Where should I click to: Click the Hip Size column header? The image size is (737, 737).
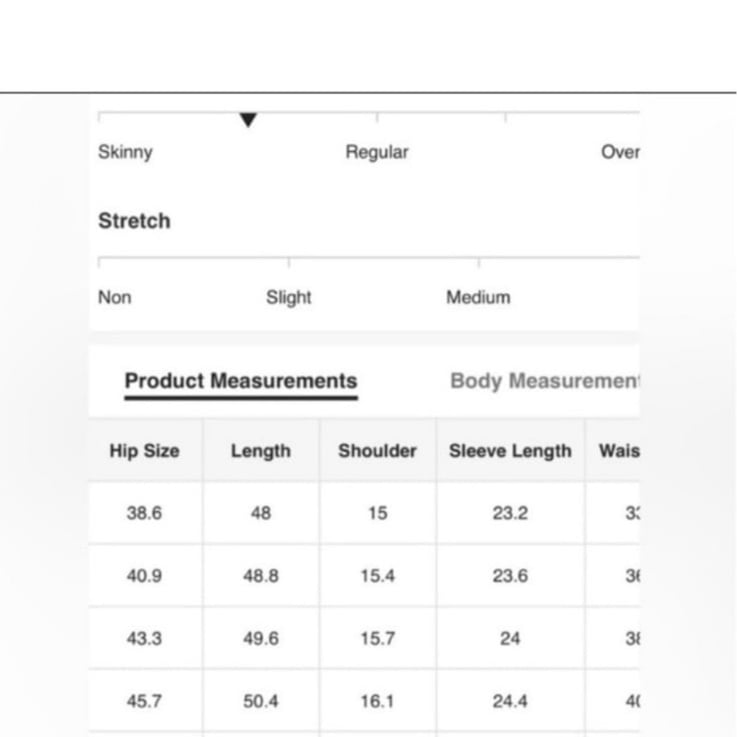pos(145,450)
